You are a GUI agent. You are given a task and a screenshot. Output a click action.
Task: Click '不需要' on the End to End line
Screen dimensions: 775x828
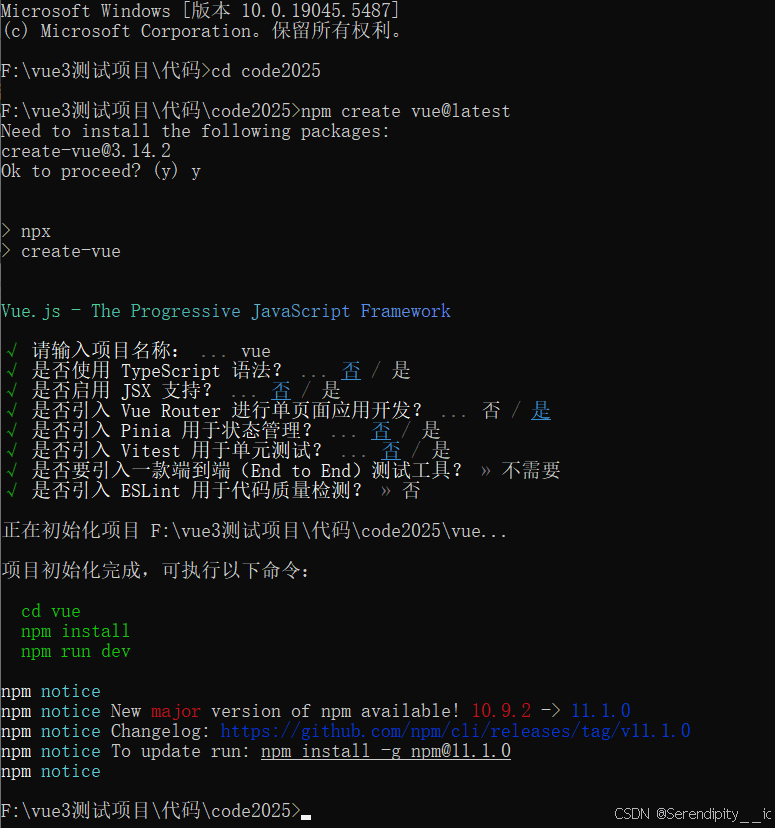point(531,471)
